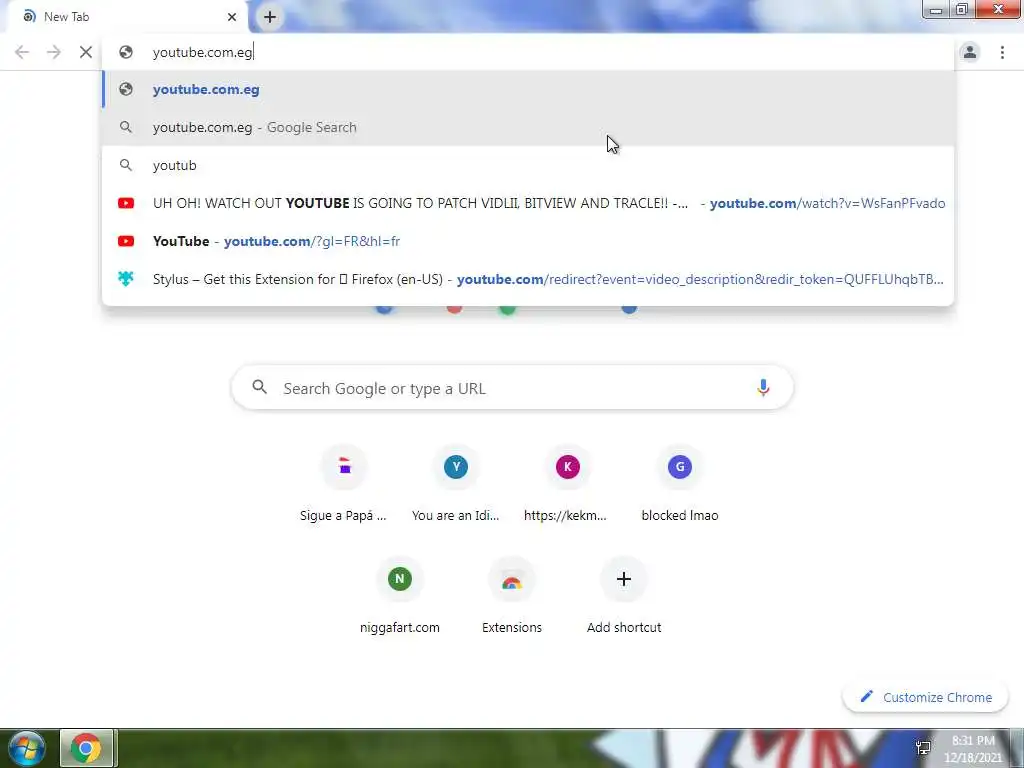Click the voice search microphone icon
Screen dimensions: 1024x768
tap(762, 388)
